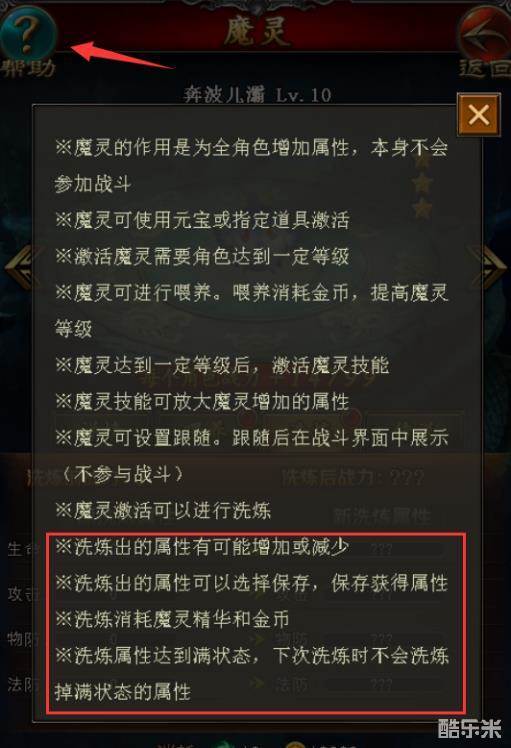Image resolution: width=511 pixels, height=748 pixels.
Task: Click the 法防 attribute row label
Action: click(x=20, y=684)
